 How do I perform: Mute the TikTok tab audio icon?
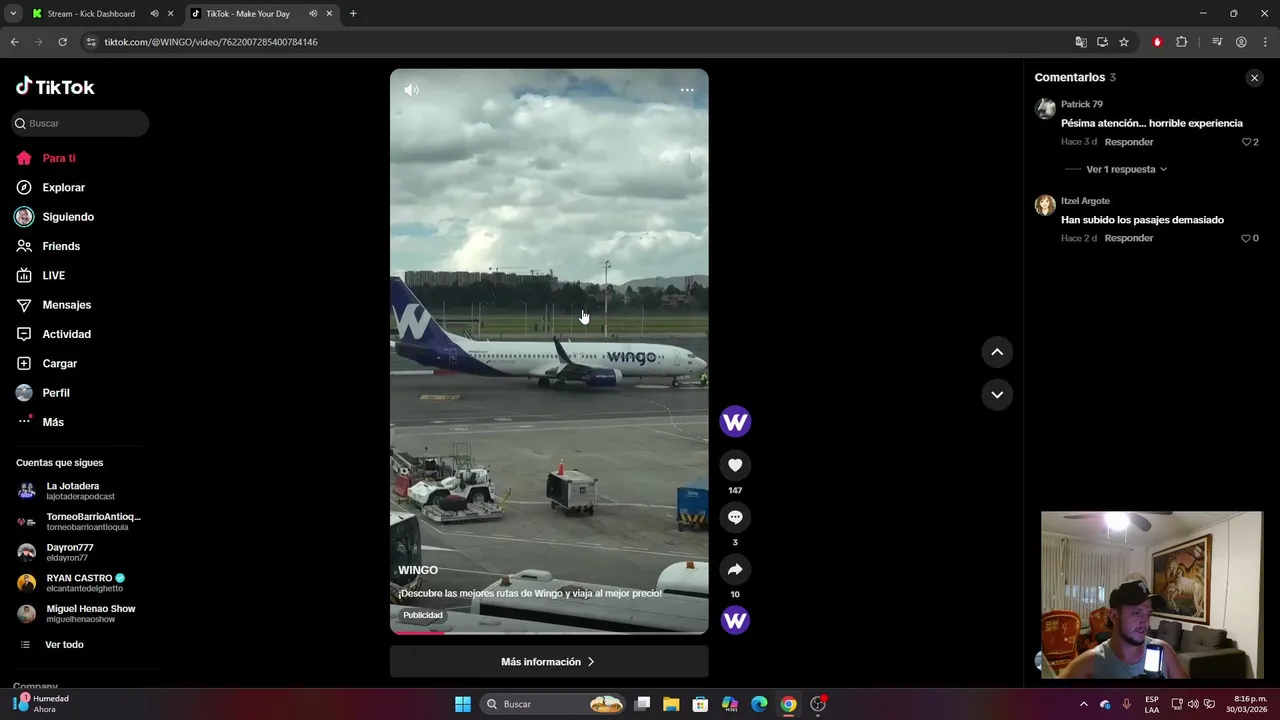313,14
